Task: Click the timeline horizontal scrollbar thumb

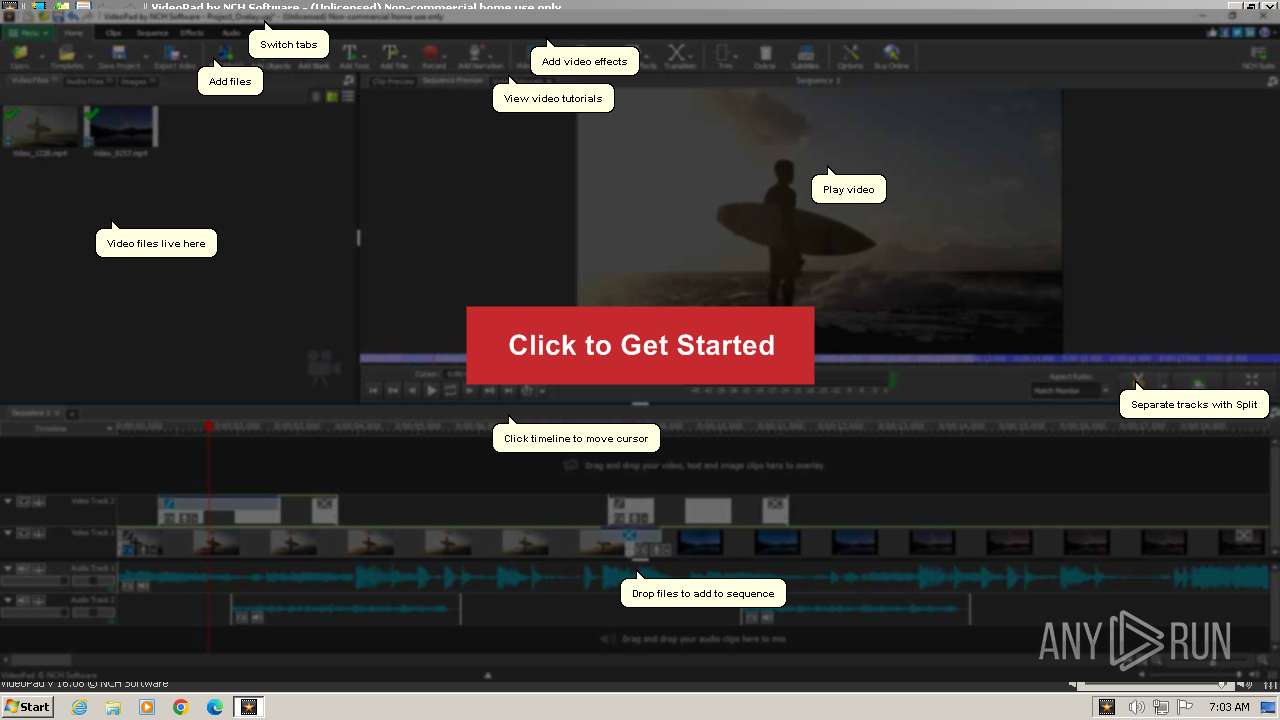Action: click(40, 660)
